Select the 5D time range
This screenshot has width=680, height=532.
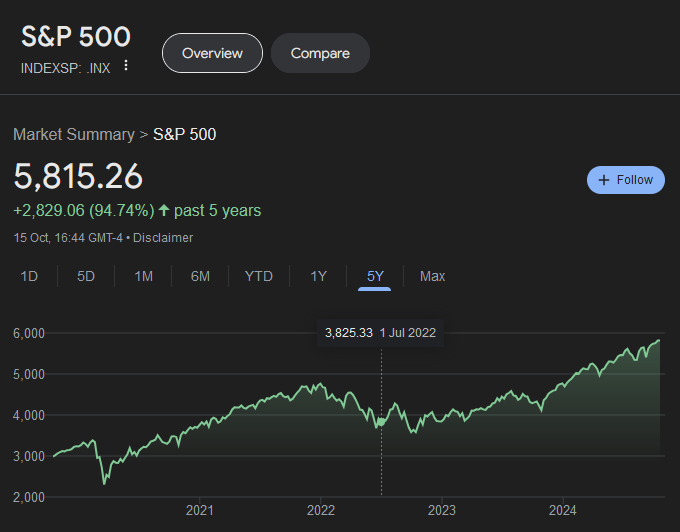(86, 276)
